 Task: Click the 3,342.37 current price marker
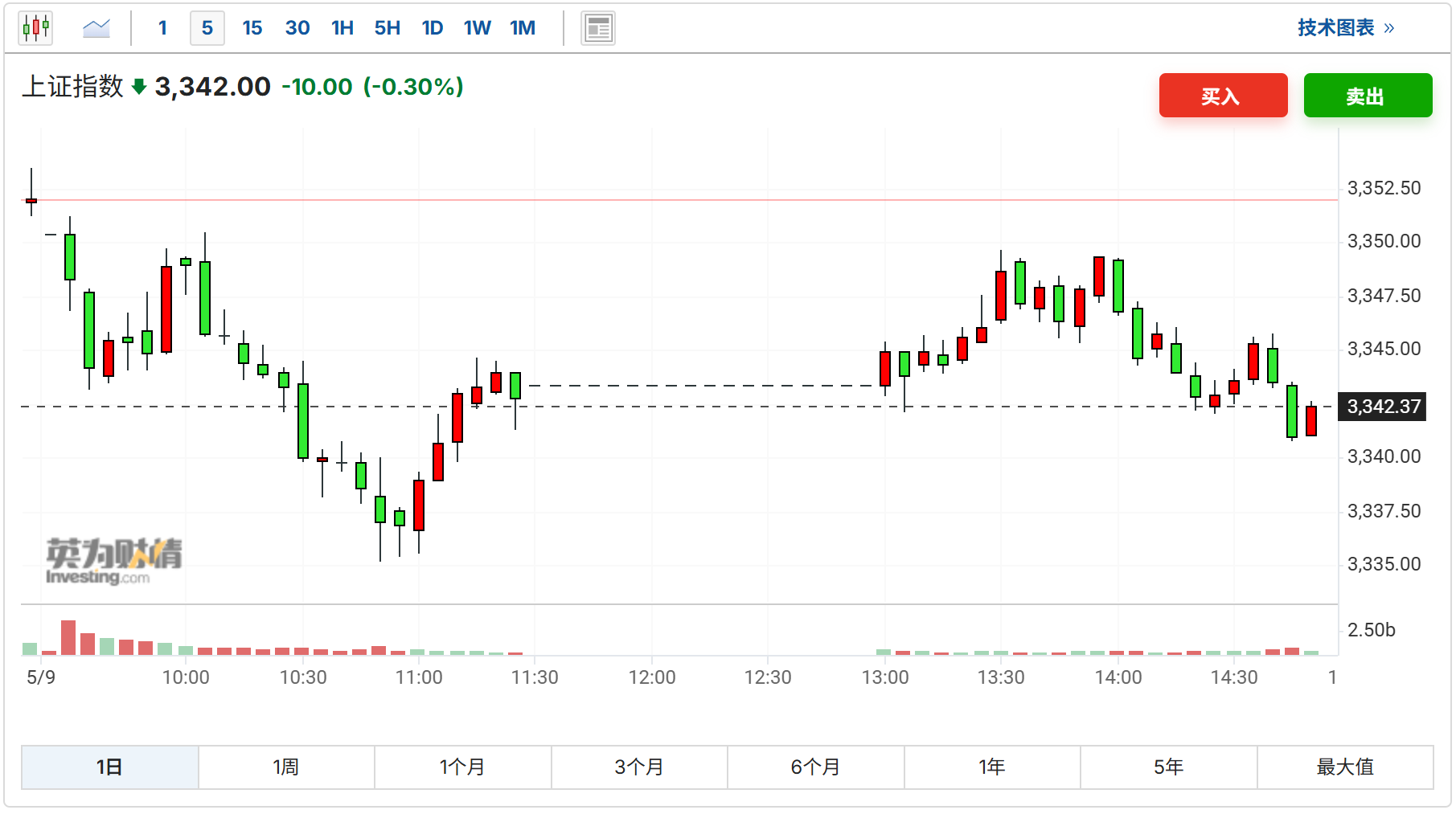[1384, 407]
